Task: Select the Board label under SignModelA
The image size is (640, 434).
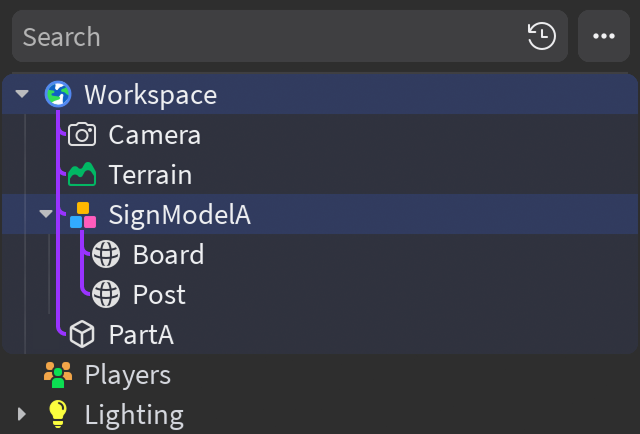Action: 168,255
